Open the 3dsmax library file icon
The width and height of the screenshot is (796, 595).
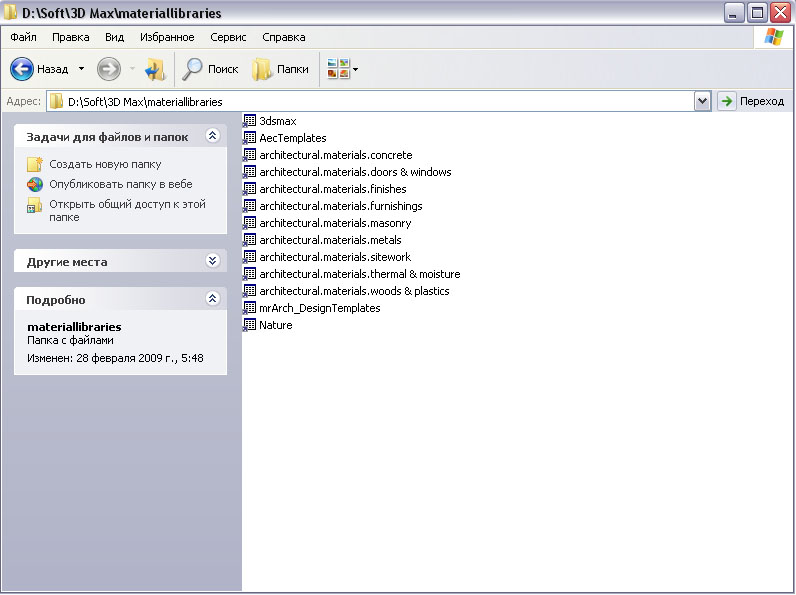pyautogui.click(x=249, y=121)
